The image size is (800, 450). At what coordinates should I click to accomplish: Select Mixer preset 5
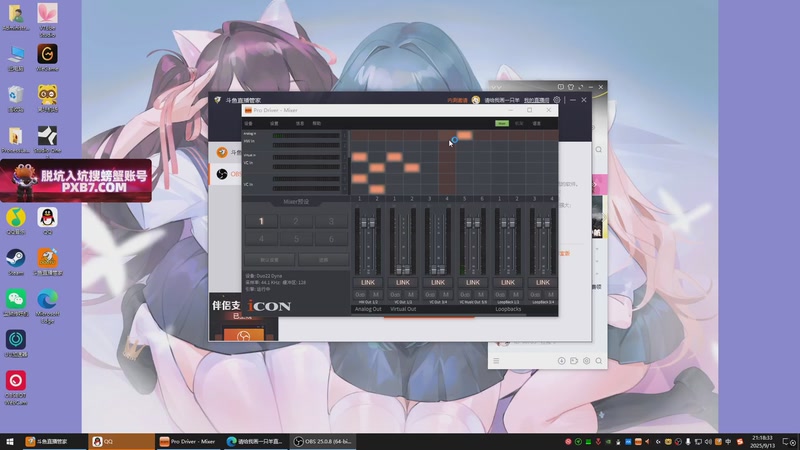[x=296, y=239]
